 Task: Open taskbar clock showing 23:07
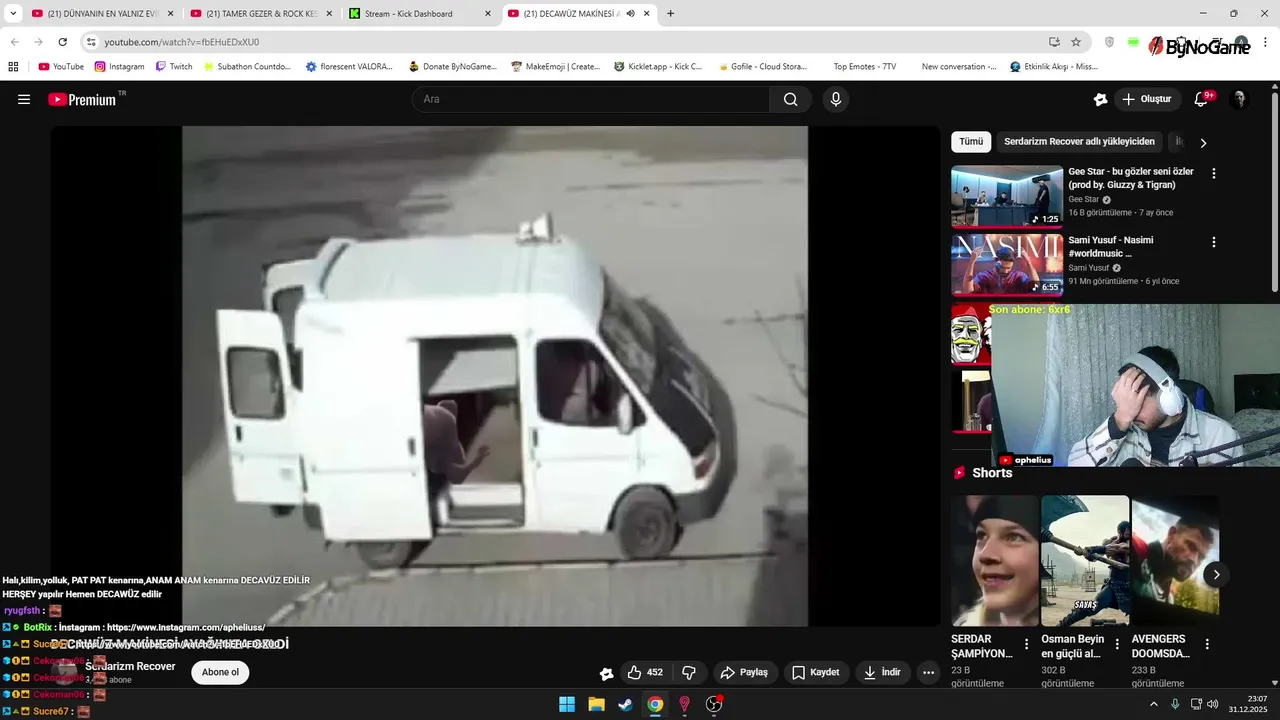point(1250,704)
